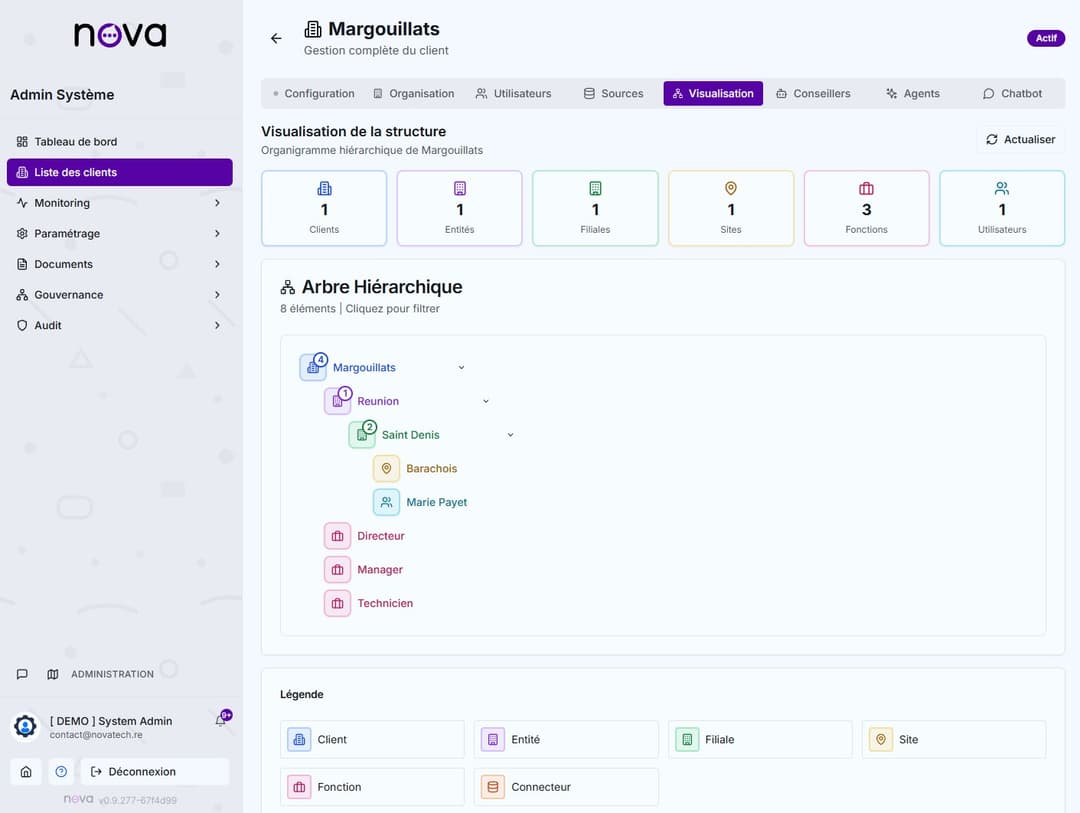
Task: Click the home icon in the sidebar footer
Action: coord(26,772)
